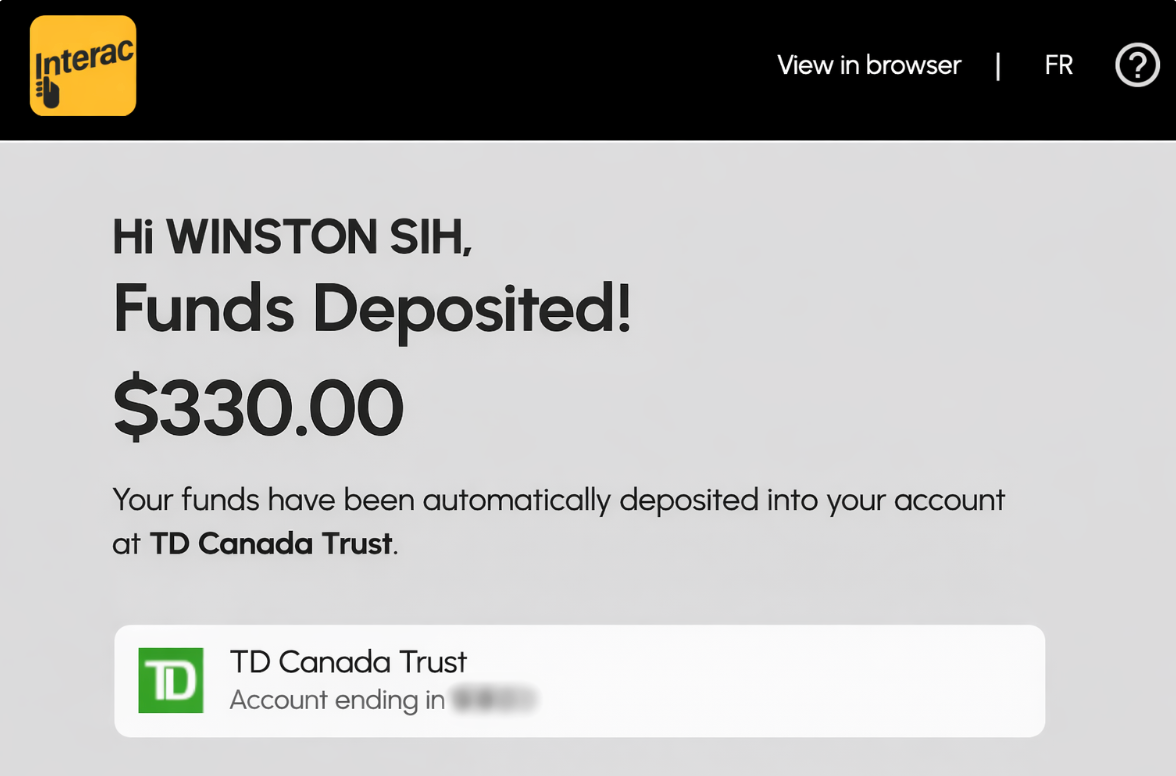The height and width of the screenshot is (776, 1176).
Task: Click the word Funds in the heading
Action: tap(203, 309)
